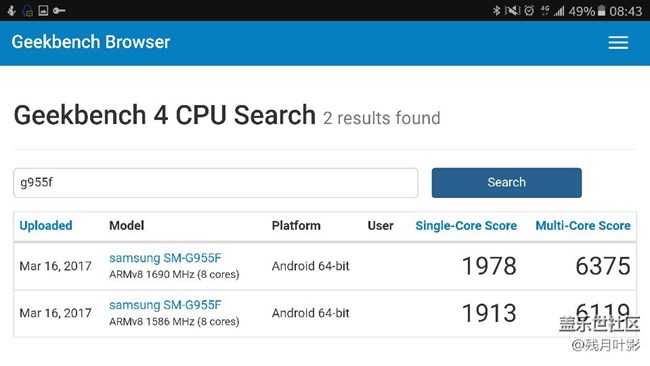Select the 6375 multi-core score entry

coord(603,266)
